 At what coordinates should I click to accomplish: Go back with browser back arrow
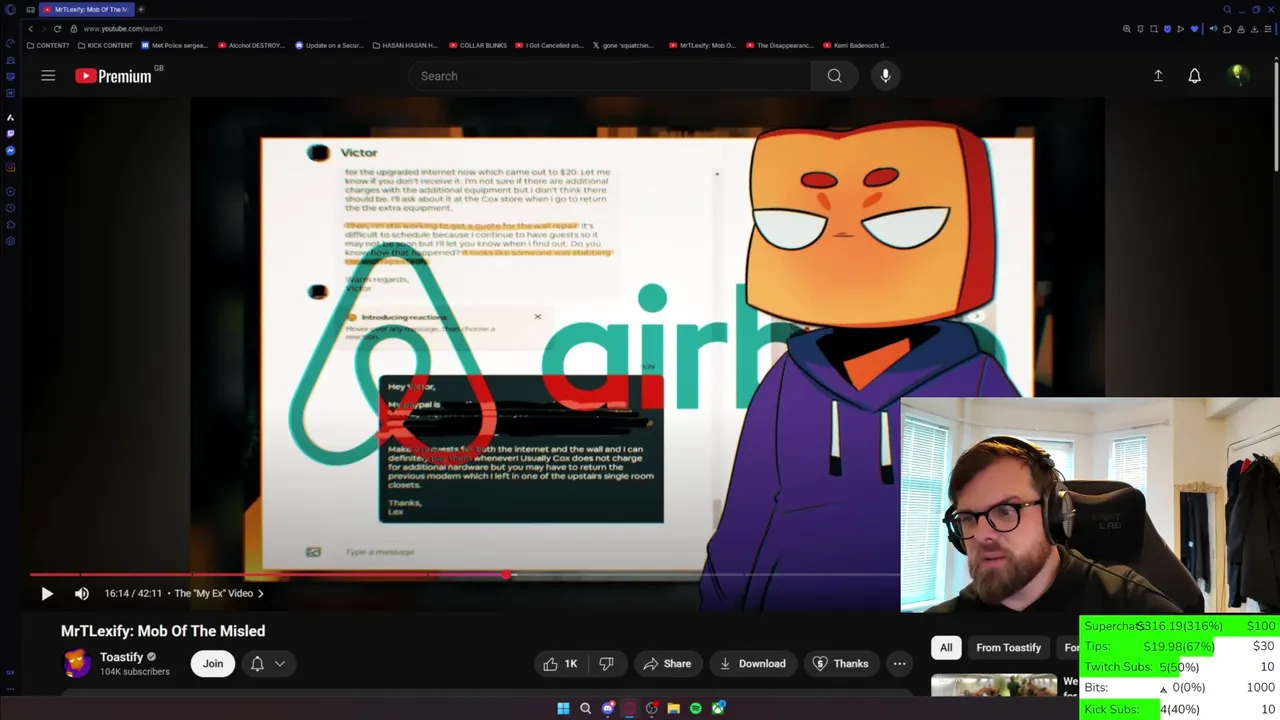30,29
